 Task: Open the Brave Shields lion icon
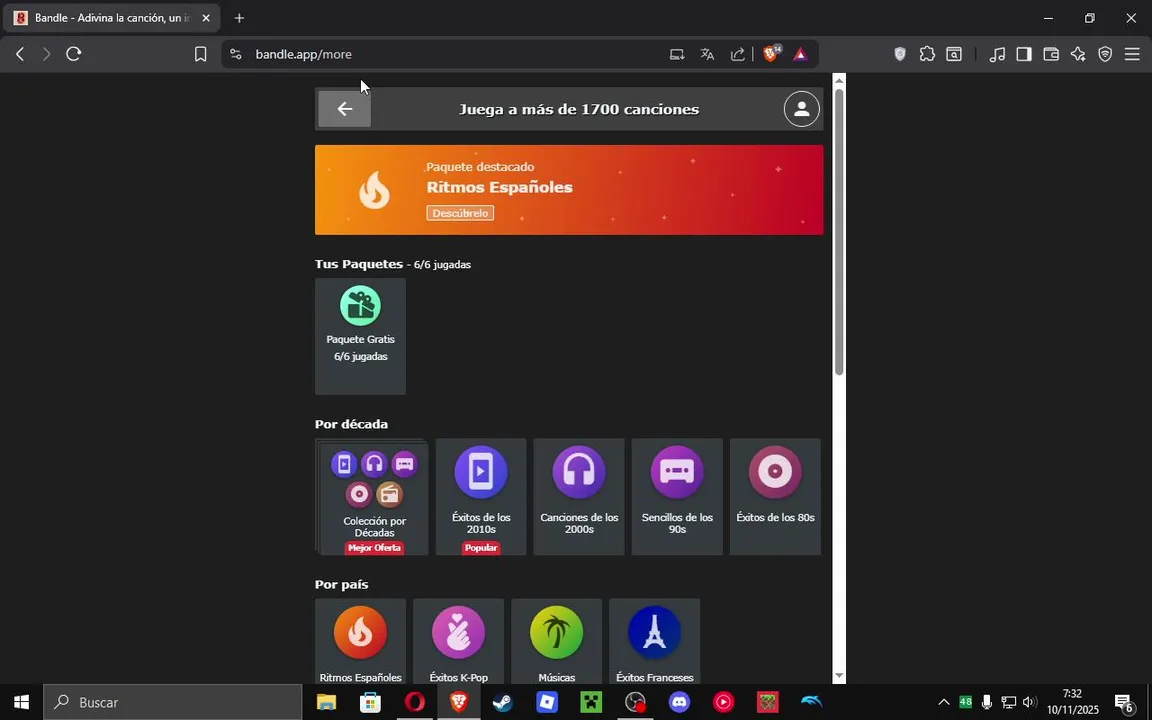(771, 54)
